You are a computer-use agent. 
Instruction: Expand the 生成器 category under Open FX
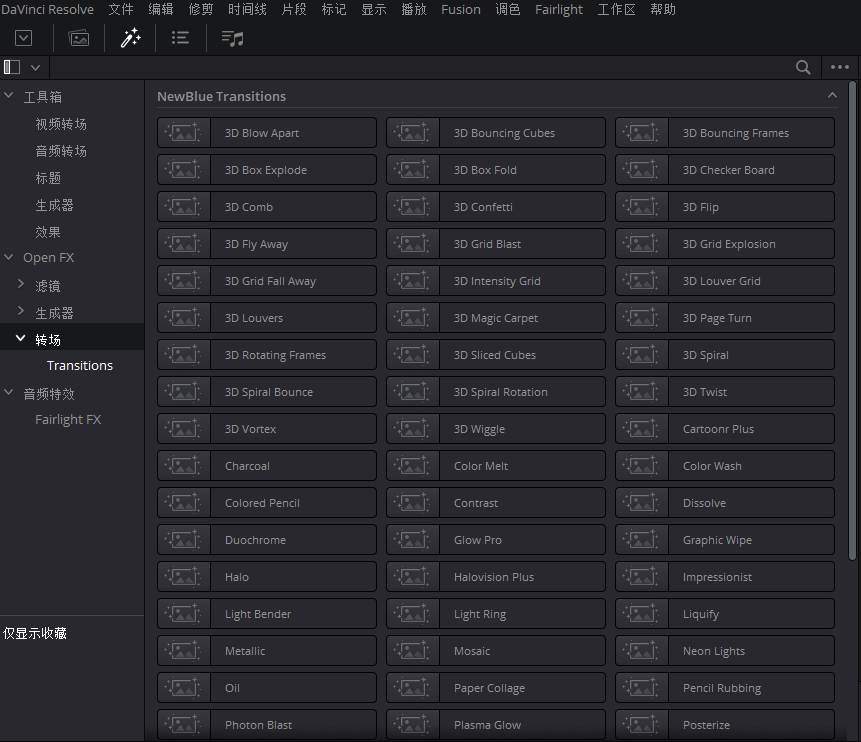click(21, 311)
